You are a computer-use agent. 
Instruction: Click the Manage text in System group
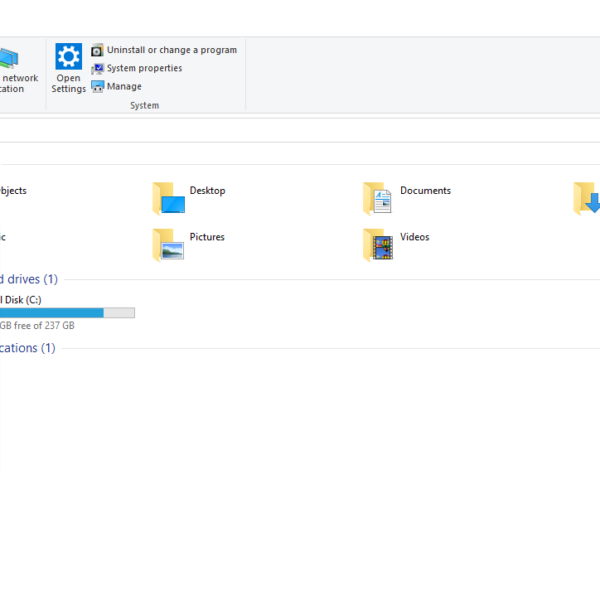click(124, 86)
